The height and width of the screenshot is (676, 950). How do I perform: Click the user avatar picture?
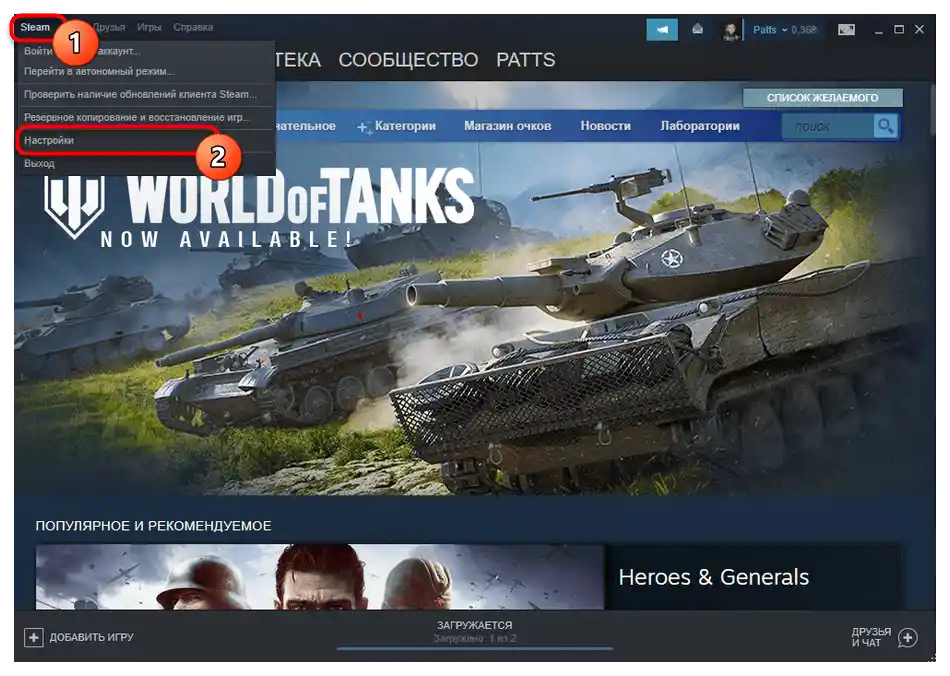731,30
